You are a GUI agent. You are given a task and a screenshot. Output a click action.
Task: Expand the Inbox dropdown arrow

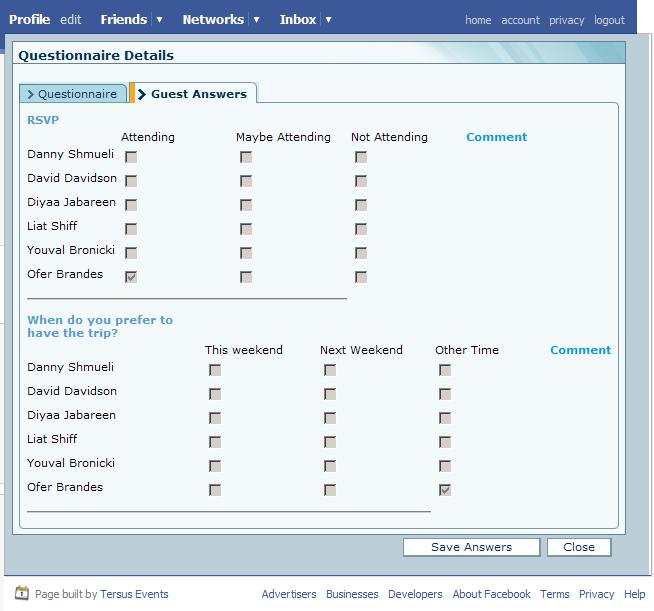point(328,19)
